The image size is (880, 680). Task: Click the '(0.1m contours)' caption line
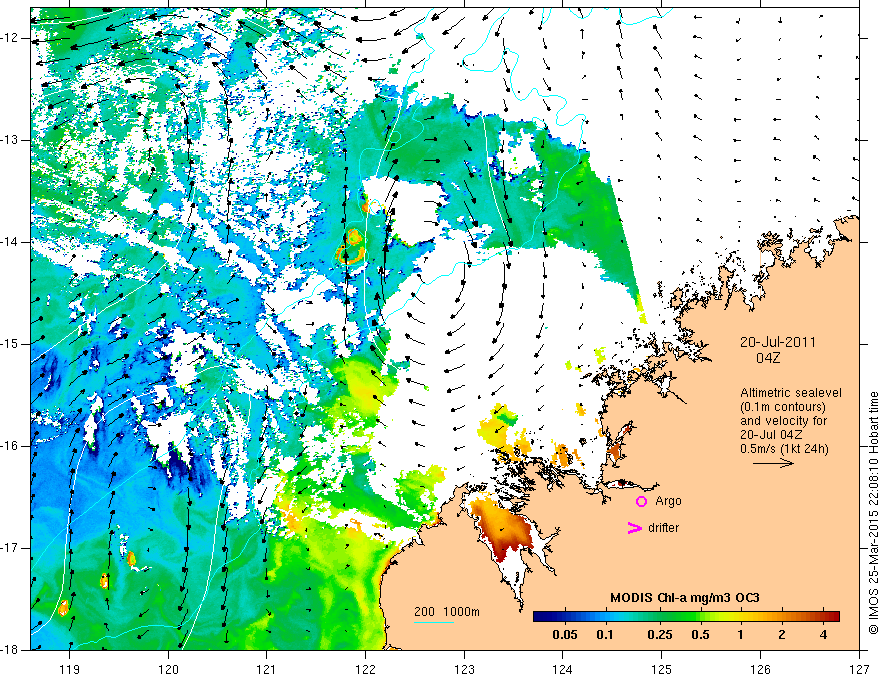(x=783, y=407)
